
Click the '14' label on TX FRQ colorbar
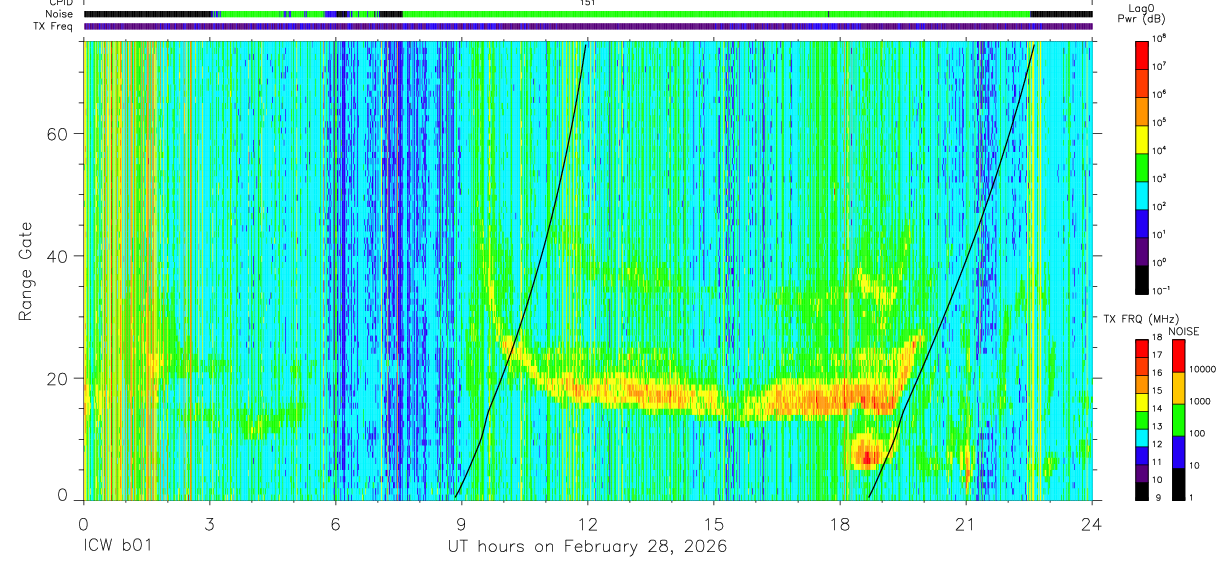tap(1156, 410)
